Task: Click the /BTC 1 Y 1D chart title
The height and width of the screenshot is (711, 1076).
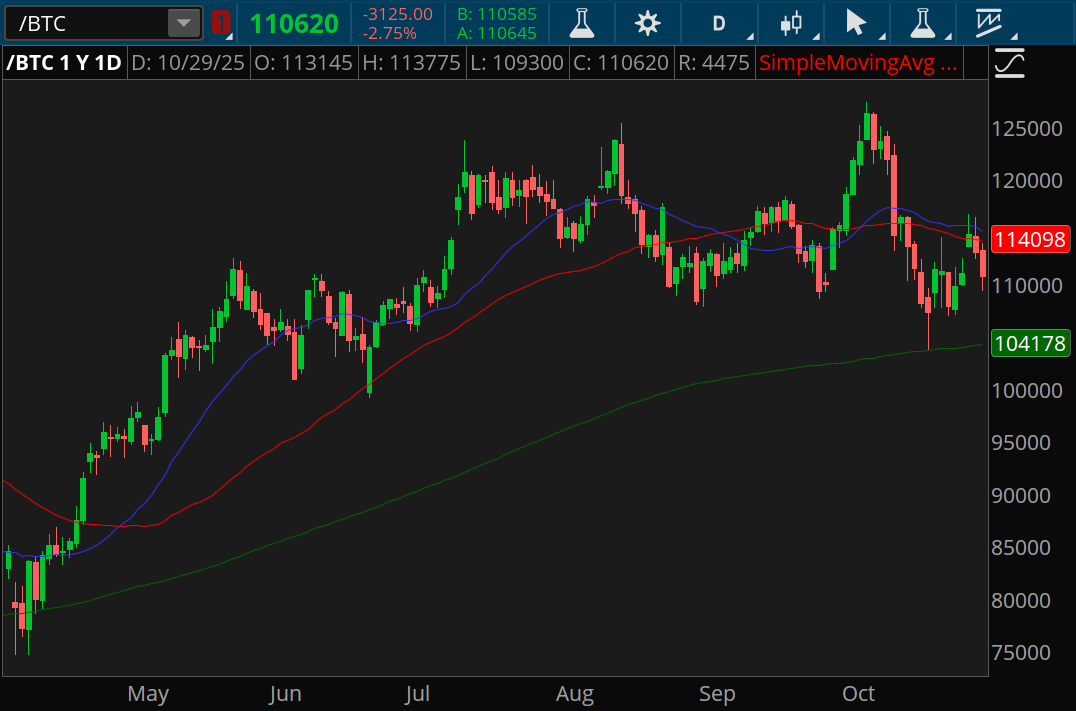Action: coord(64,64)
